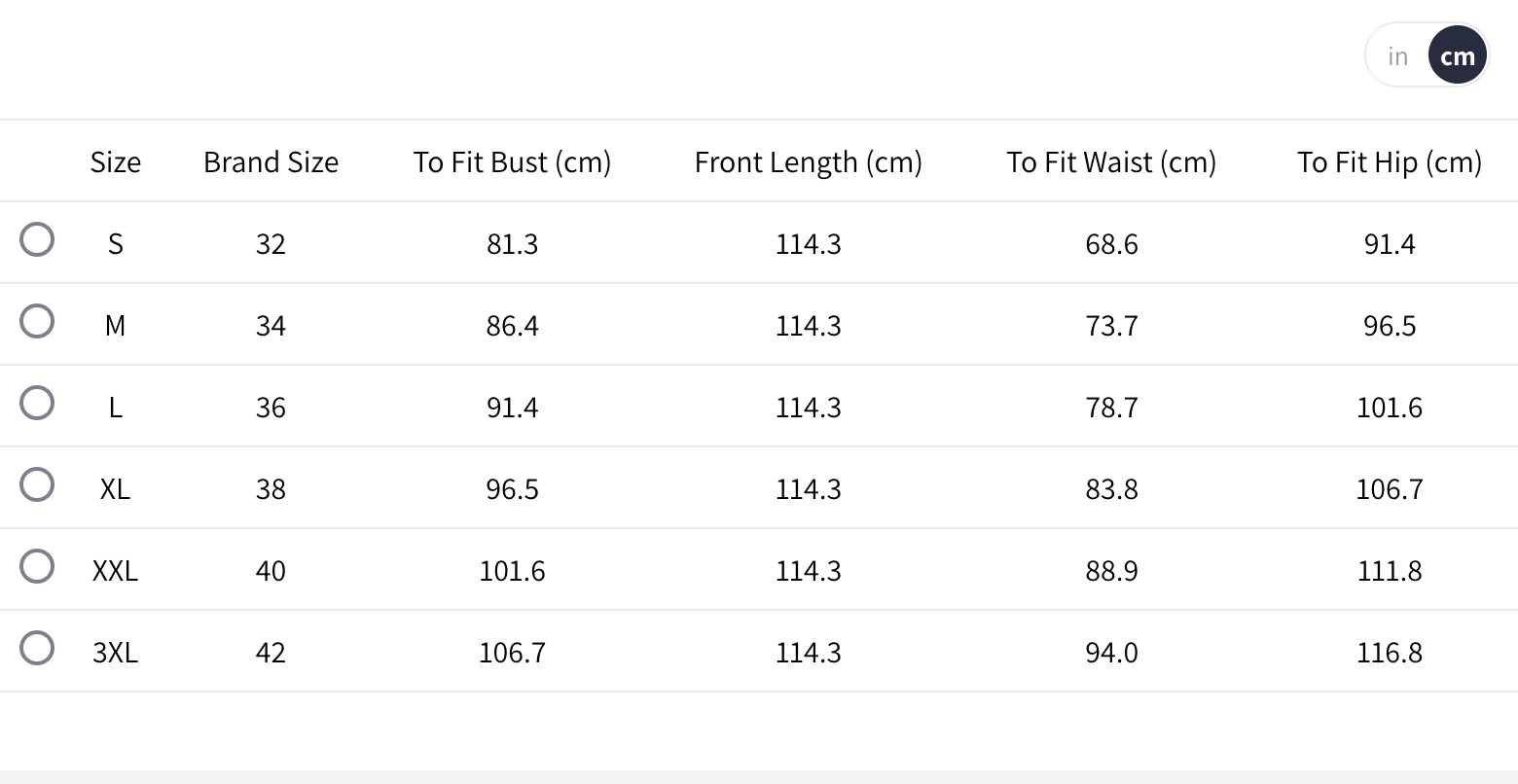Viewport: 1518px width, 784px height.
Task: Click the 86.4 bust measurement
Action: pos(512,326)
